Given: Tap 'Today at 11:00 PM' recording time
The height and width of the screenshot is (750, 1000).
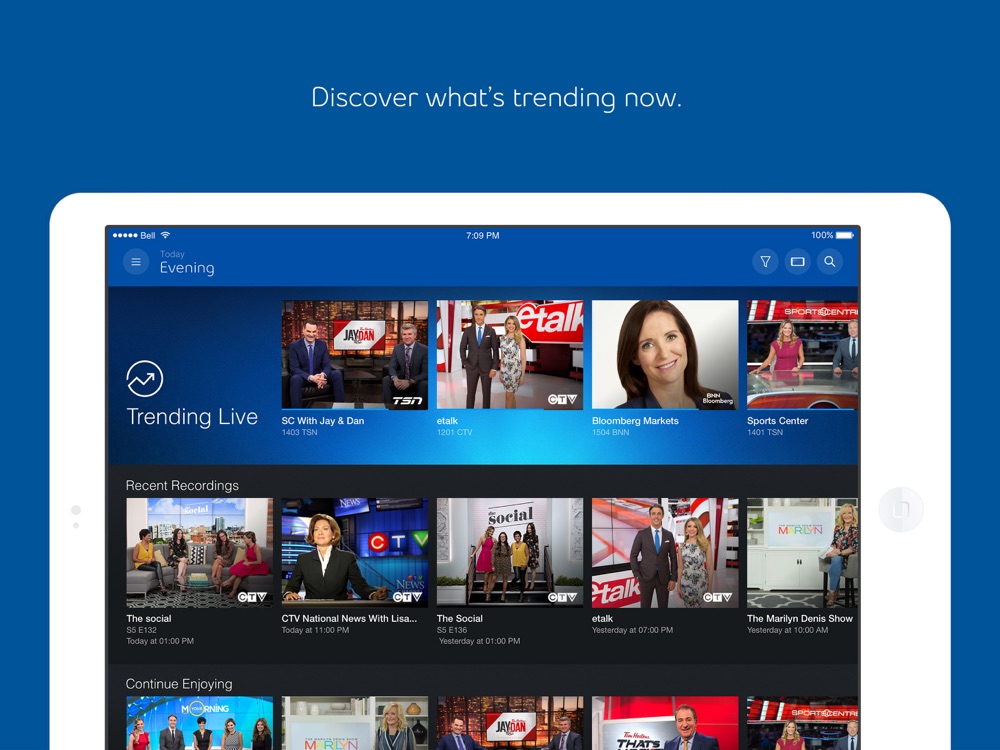Looking at the screenshot, I should [315, 630].
